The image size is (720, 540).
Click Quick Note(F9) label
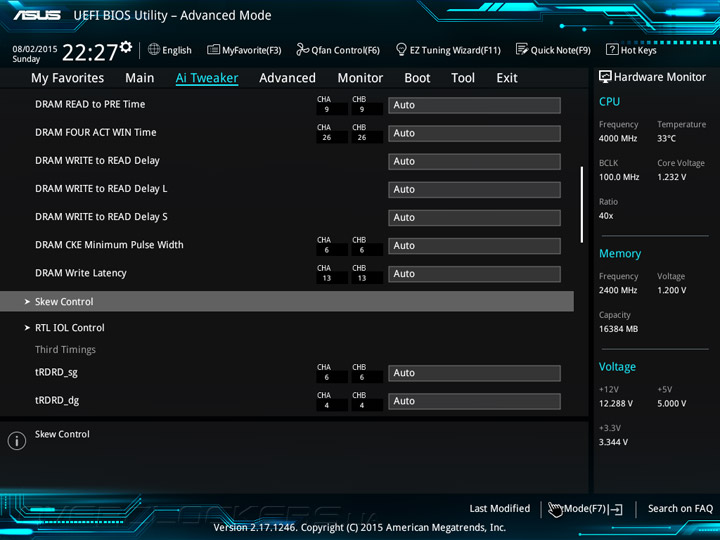[561, 50]
